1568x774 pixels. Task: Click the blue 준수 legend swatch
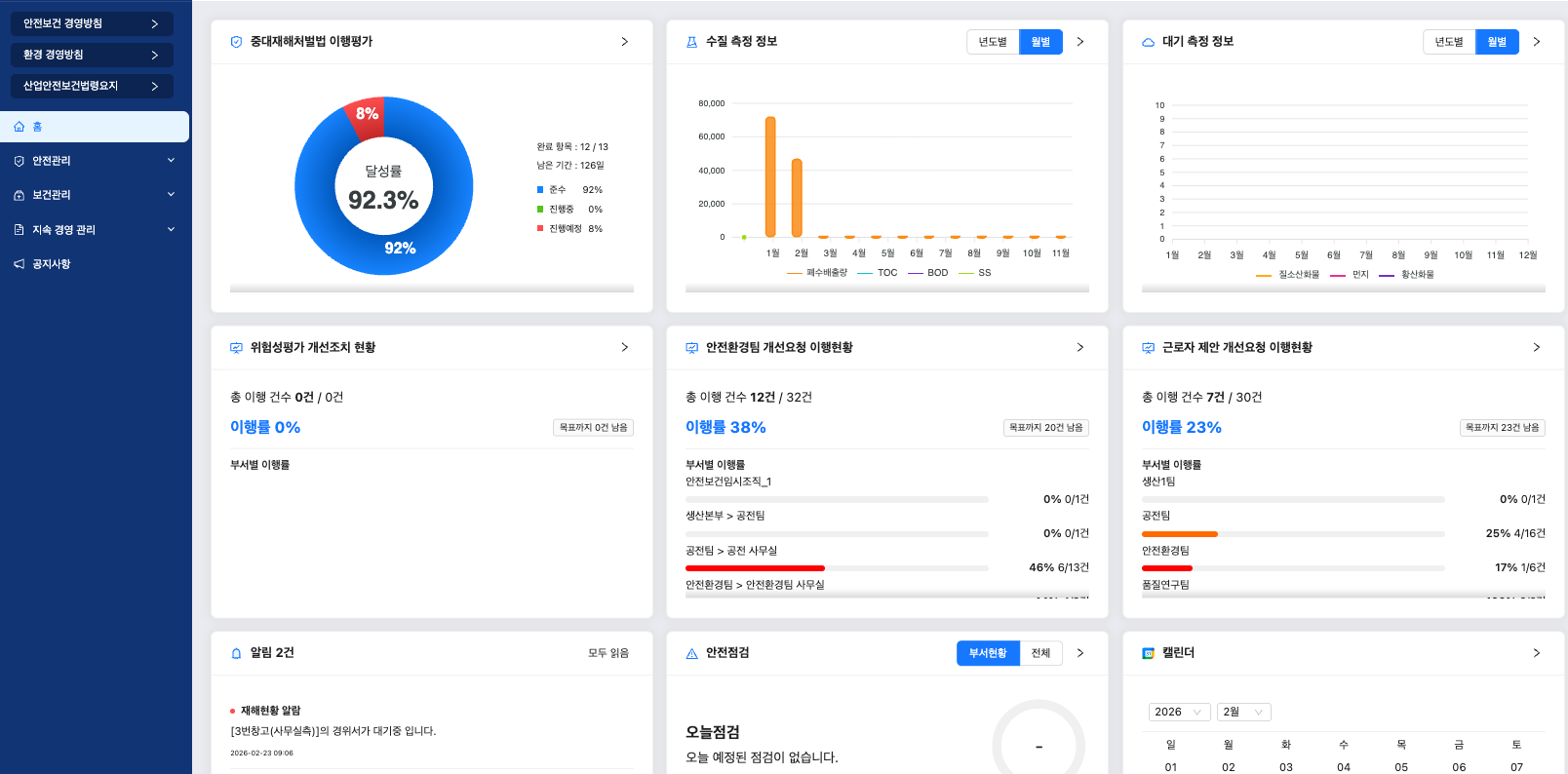pos(540,190)
